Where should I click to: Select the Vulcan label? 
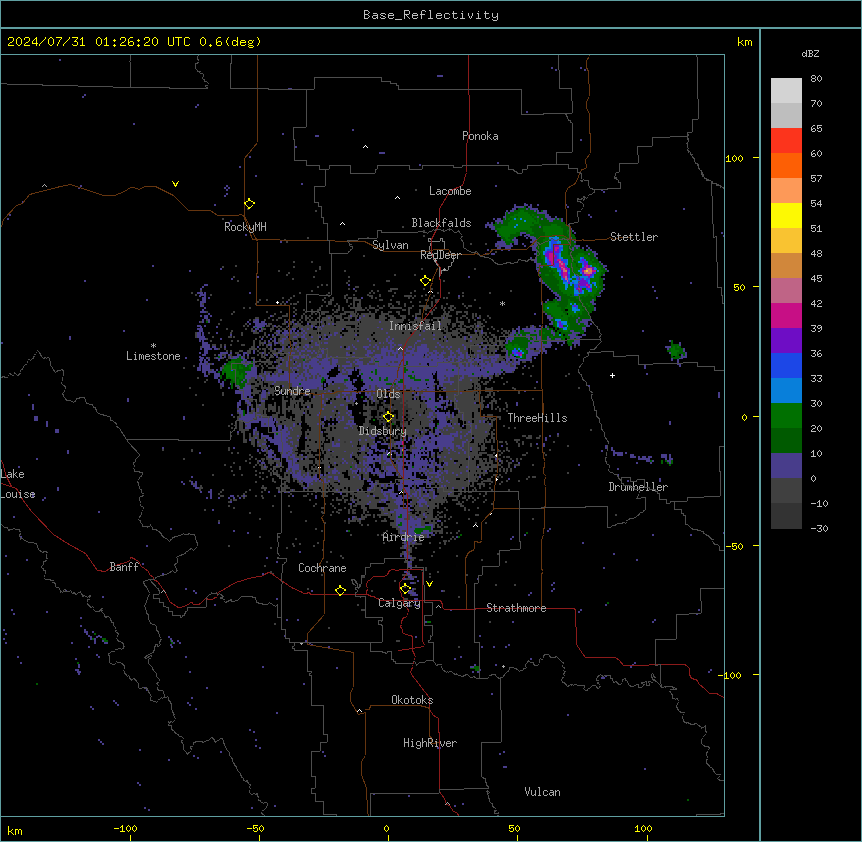(542, 792)
